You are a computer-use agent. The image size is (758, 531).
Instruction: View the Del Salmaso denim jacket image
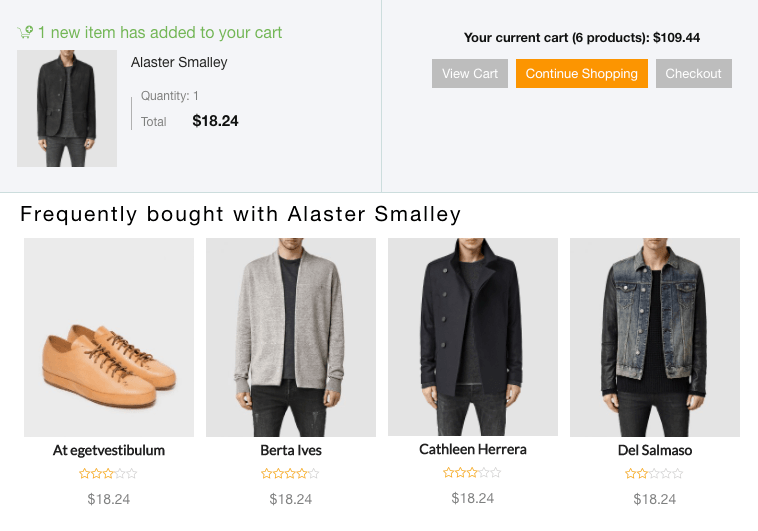655,337
